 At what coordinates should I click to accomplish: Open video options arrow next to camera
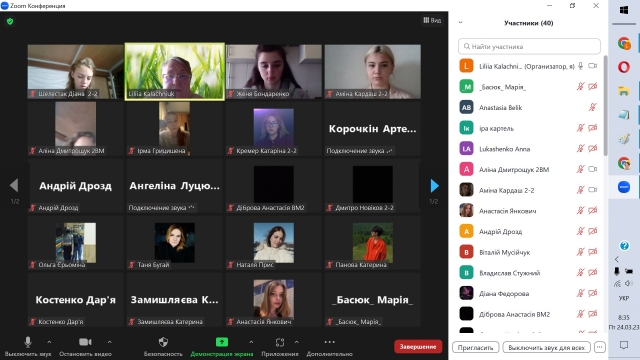[x=109, y=342]
